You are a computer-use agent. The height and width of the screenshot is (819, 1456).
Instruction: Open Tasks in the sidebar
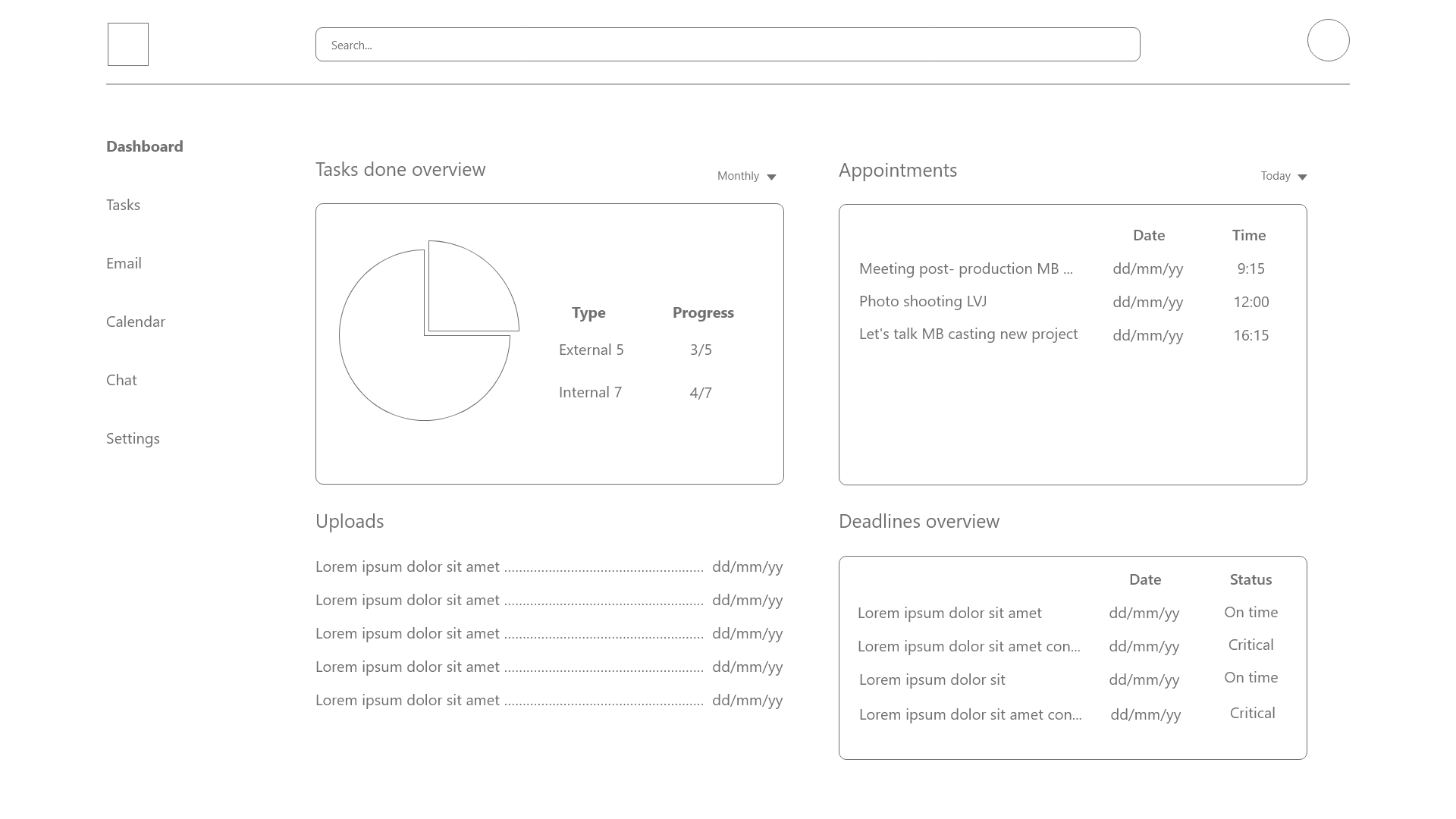123,205
